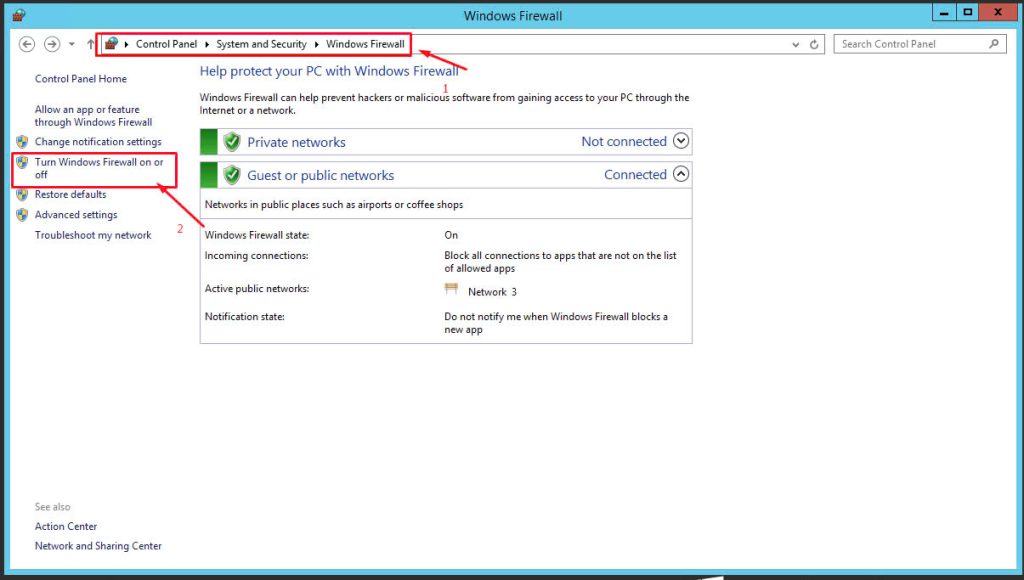
Task: Maximize the Windows Firewall window
Action: (x=968, y=12)
